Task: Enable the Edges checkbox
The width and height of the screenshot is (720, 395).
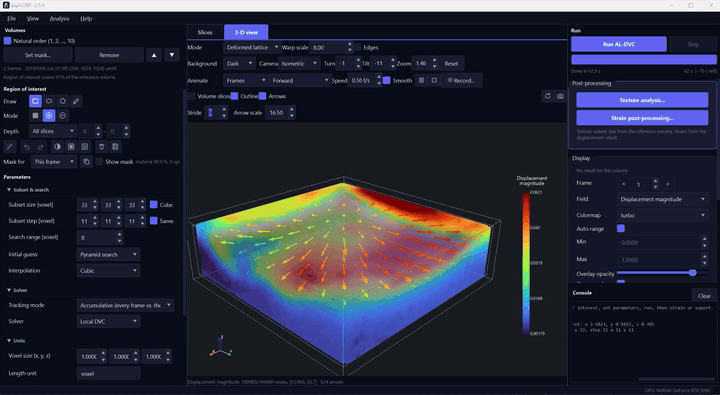Action: 357,47
